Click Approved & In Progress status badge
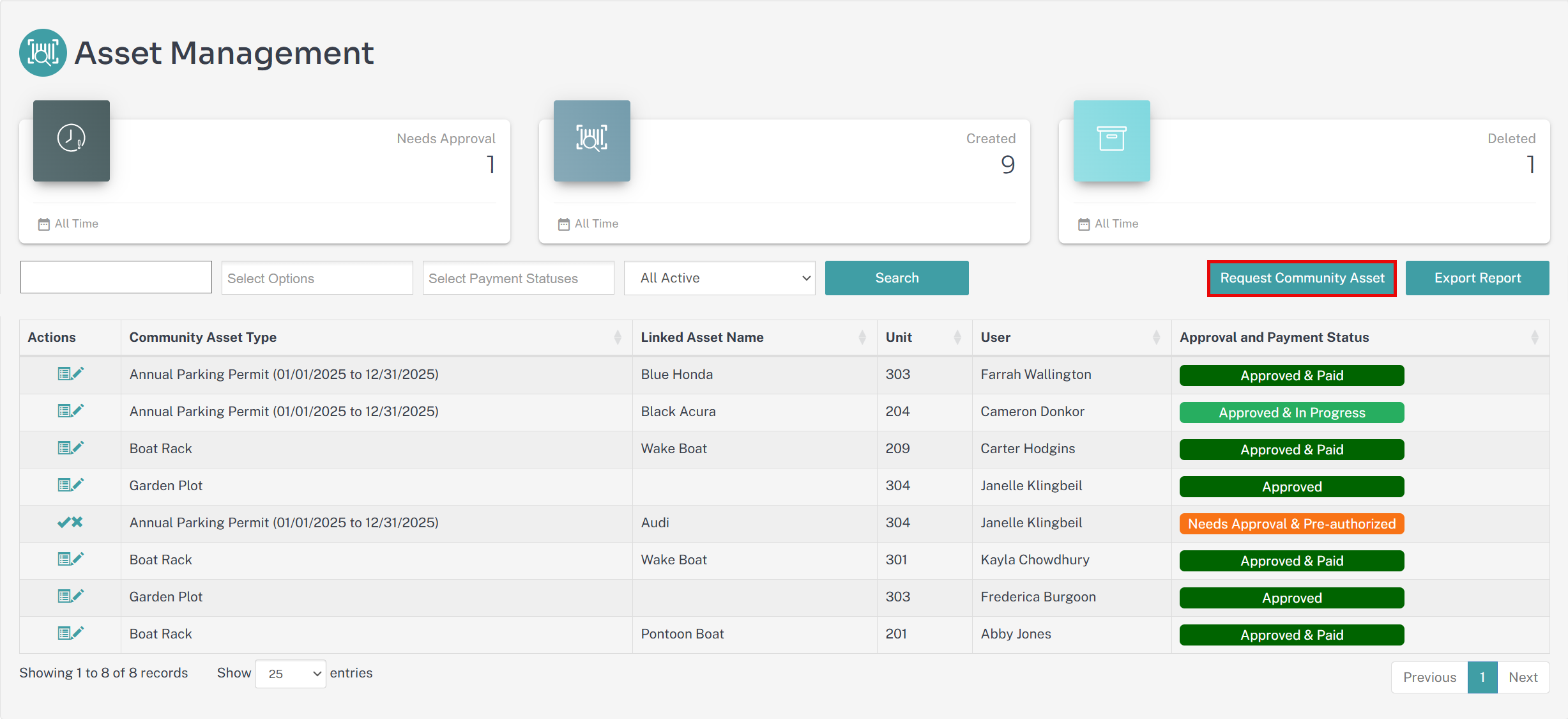The height and width of the screenshot is (719, 1568). 1291,413
